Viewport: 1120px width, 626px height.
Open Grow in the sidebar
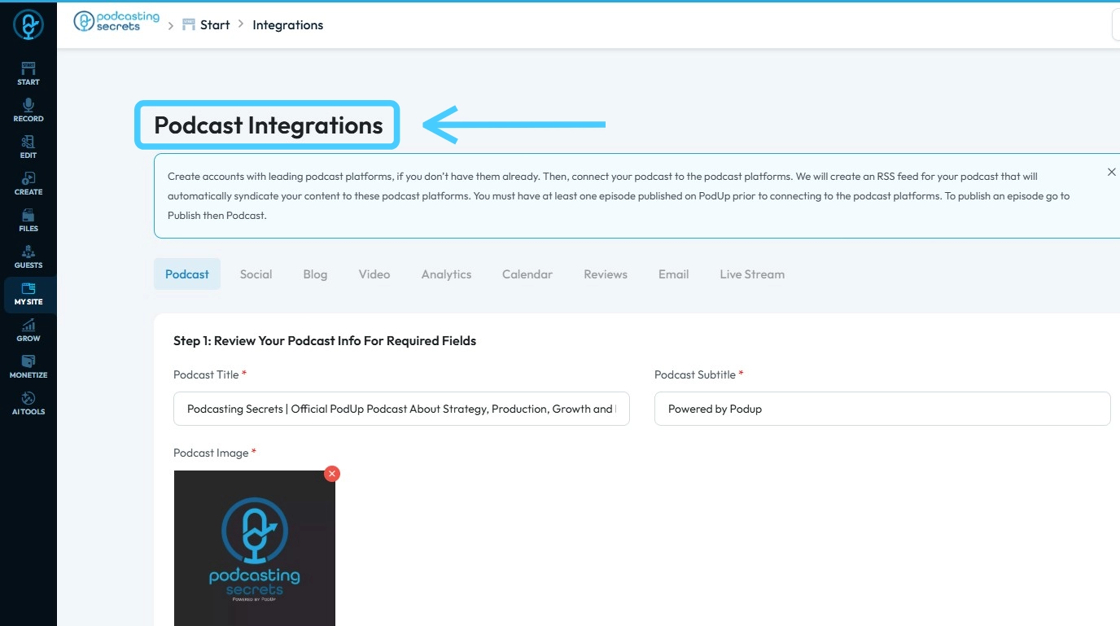[29, 330]
